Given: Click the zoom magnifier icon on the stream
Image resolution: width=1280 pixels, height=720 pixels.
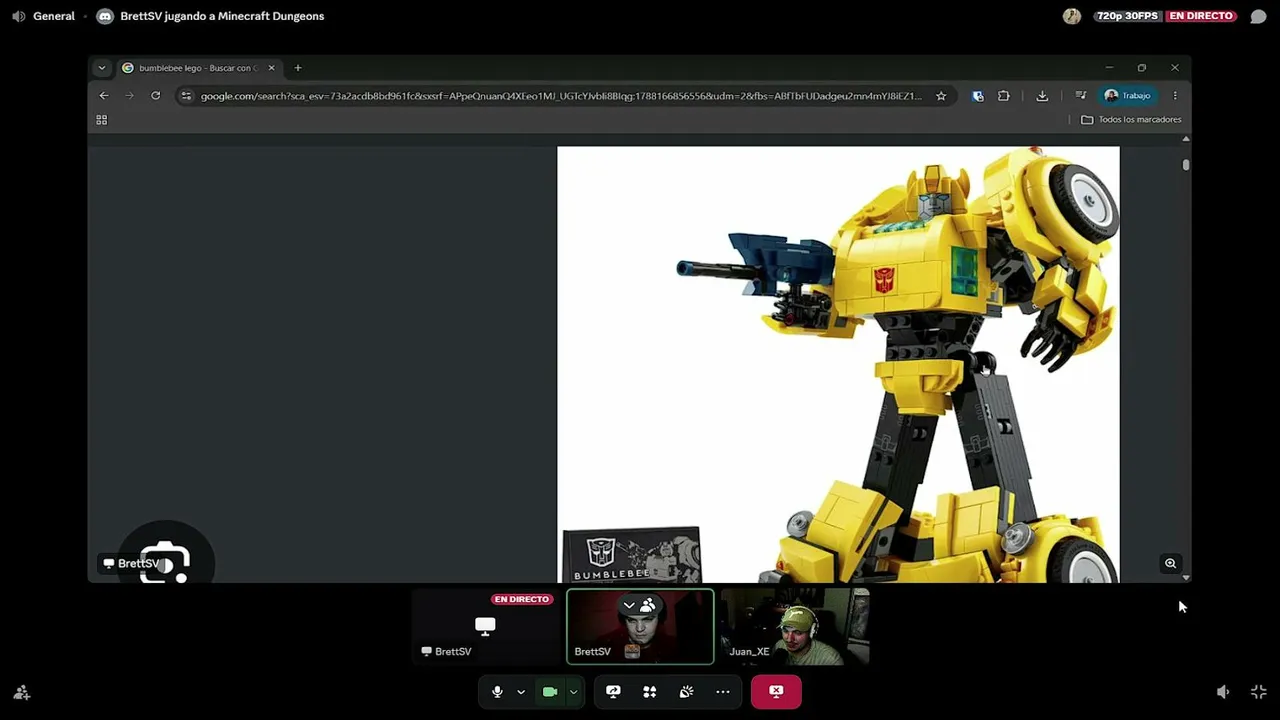Looking at the screenshot, I should click(1170, 563).
